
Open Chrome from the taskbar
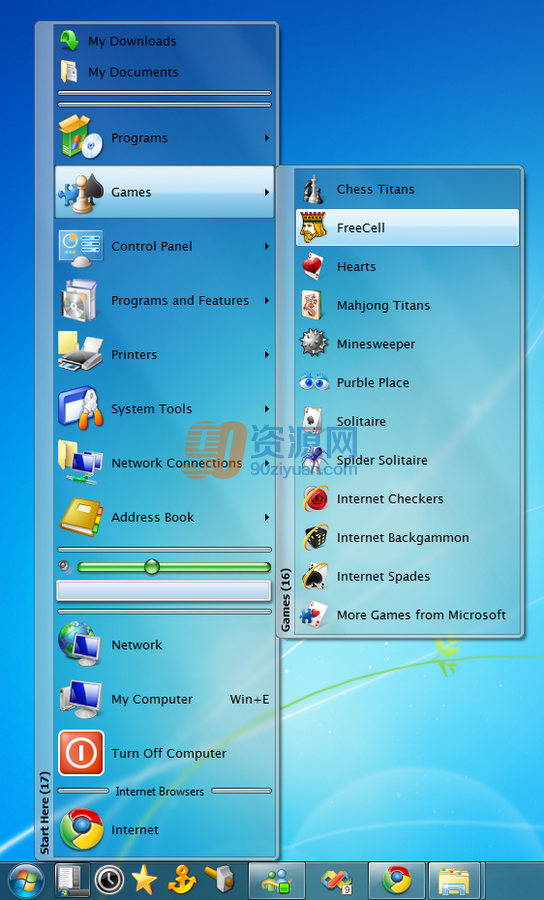click(x=397, y=880)
